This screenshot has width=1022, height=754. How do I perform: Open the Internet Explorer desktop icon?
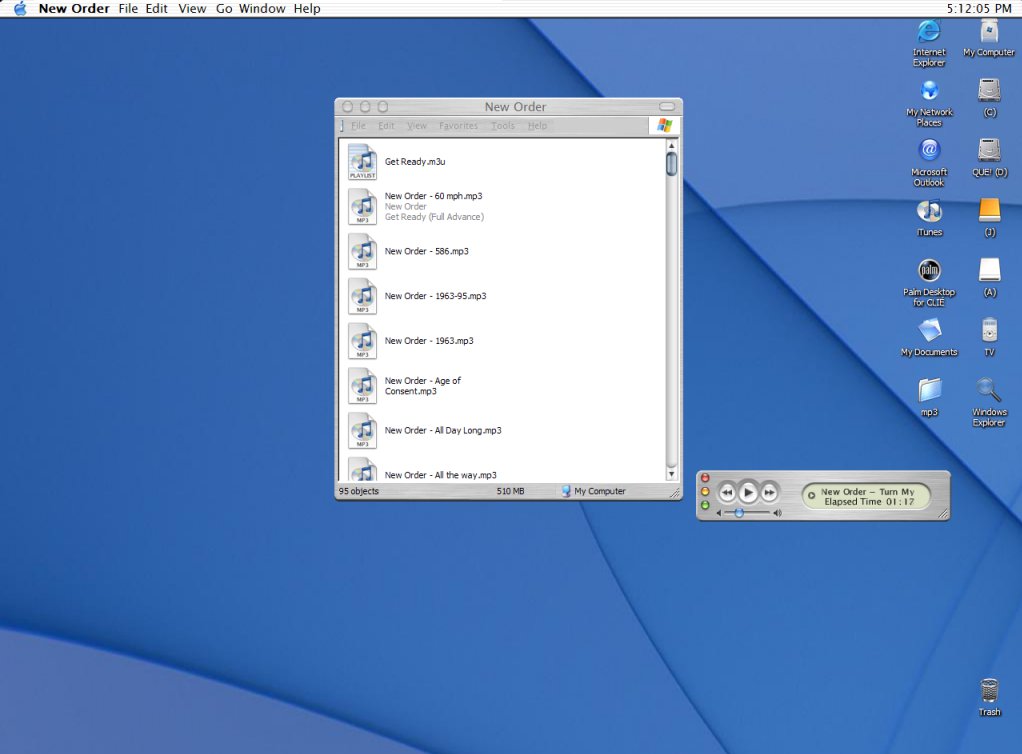point(929,32)
